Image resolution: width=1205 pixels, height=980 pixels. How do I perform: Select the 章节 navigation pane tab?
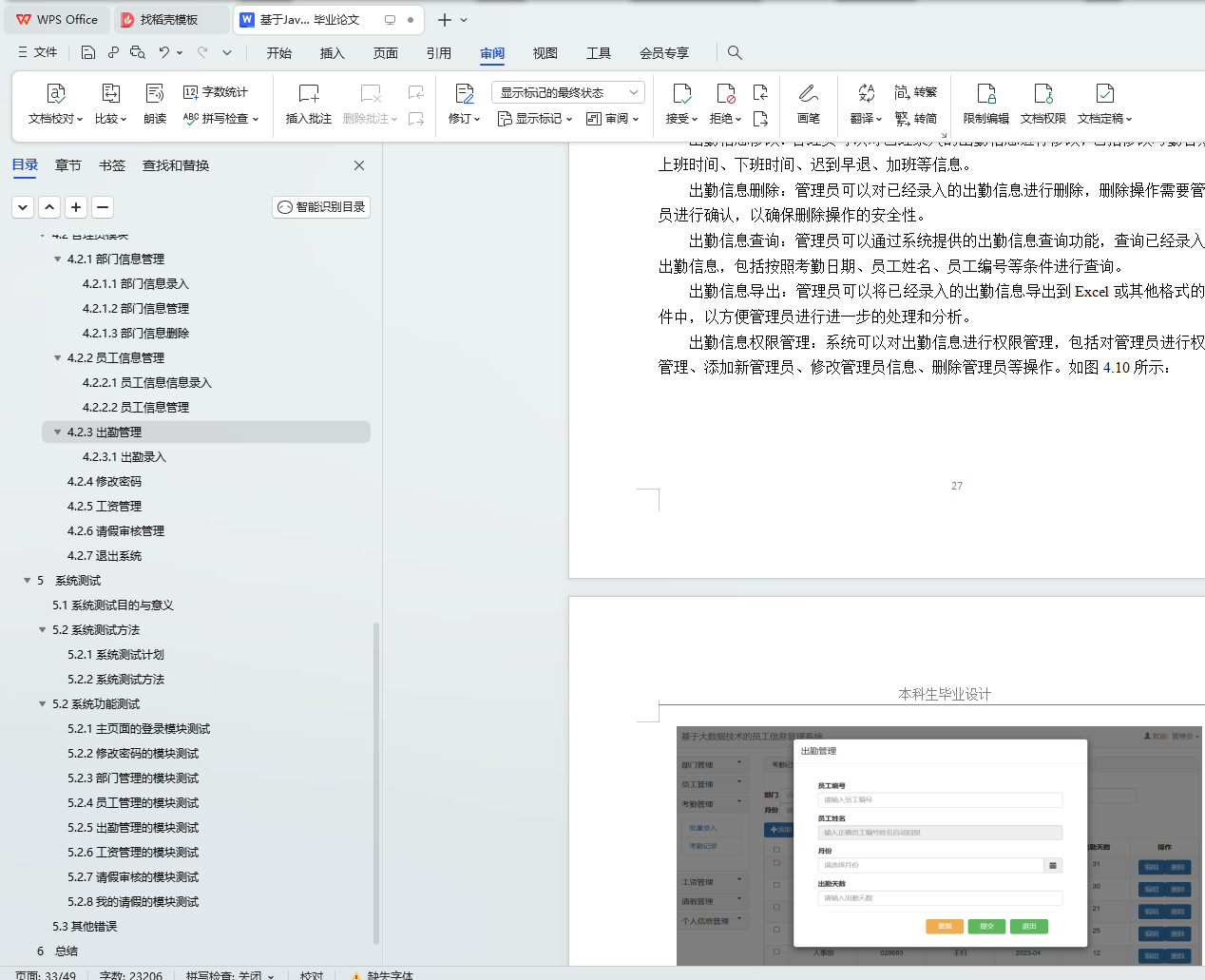tap(68, 165)
